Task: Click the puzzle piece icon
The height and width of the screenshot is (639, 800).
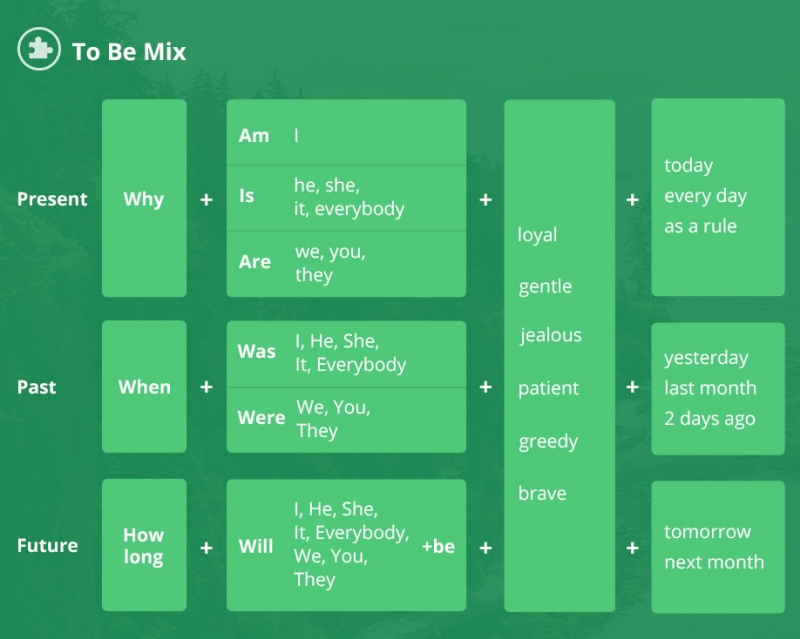Action: tap(39, 50)
